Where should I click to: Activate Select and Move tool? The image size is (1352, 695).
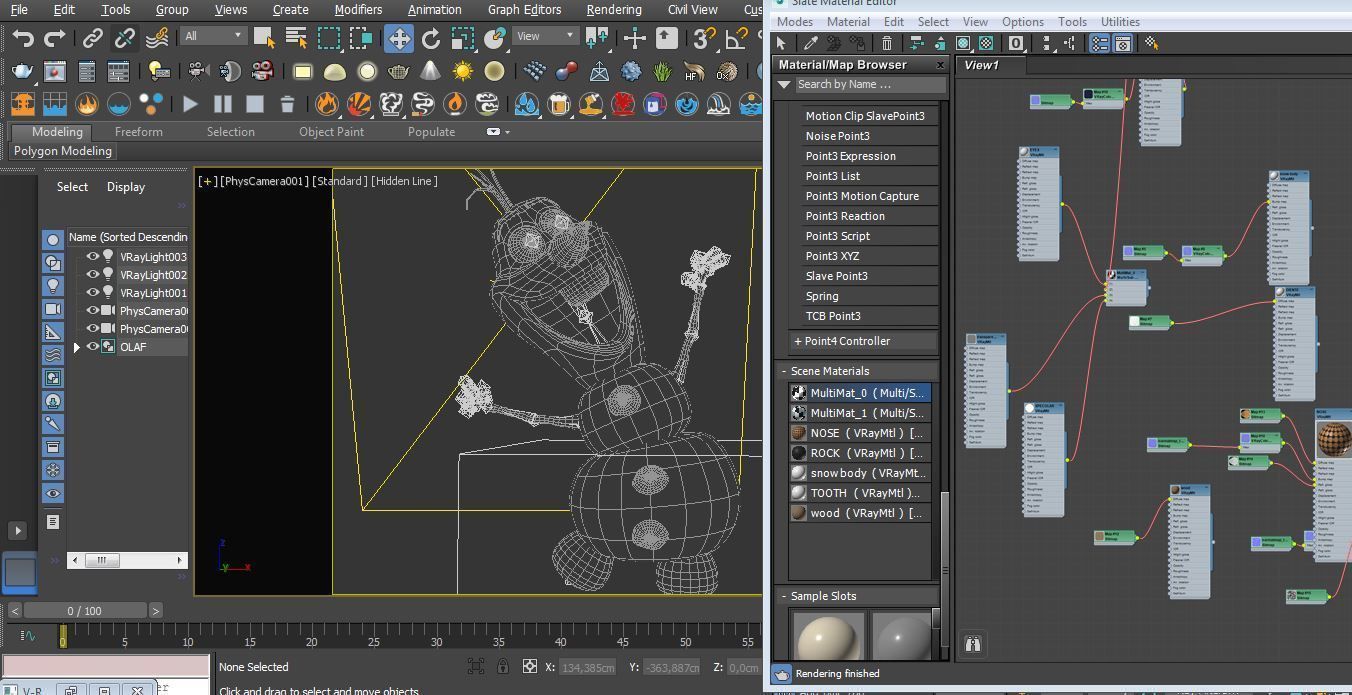click(x=399, y=39)
